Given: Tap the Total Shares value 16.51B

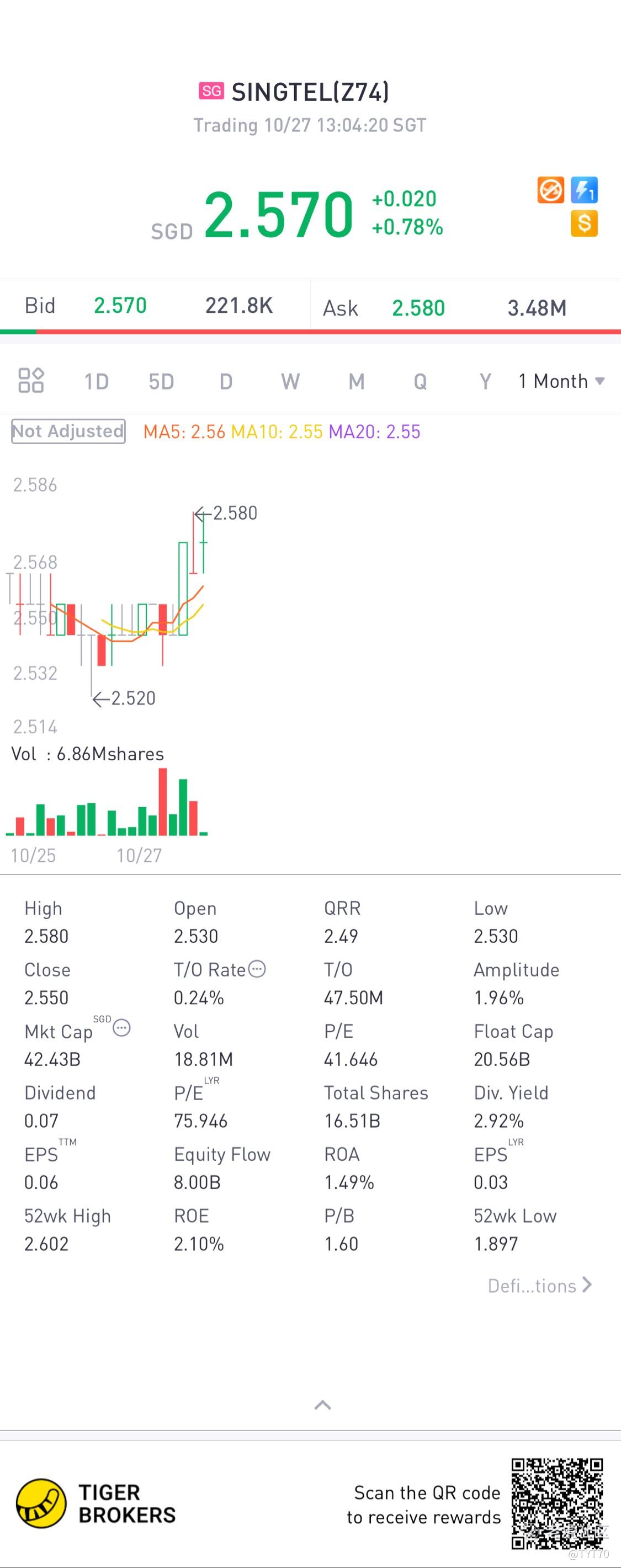Looking at the screenshot, I should 352,1121.
